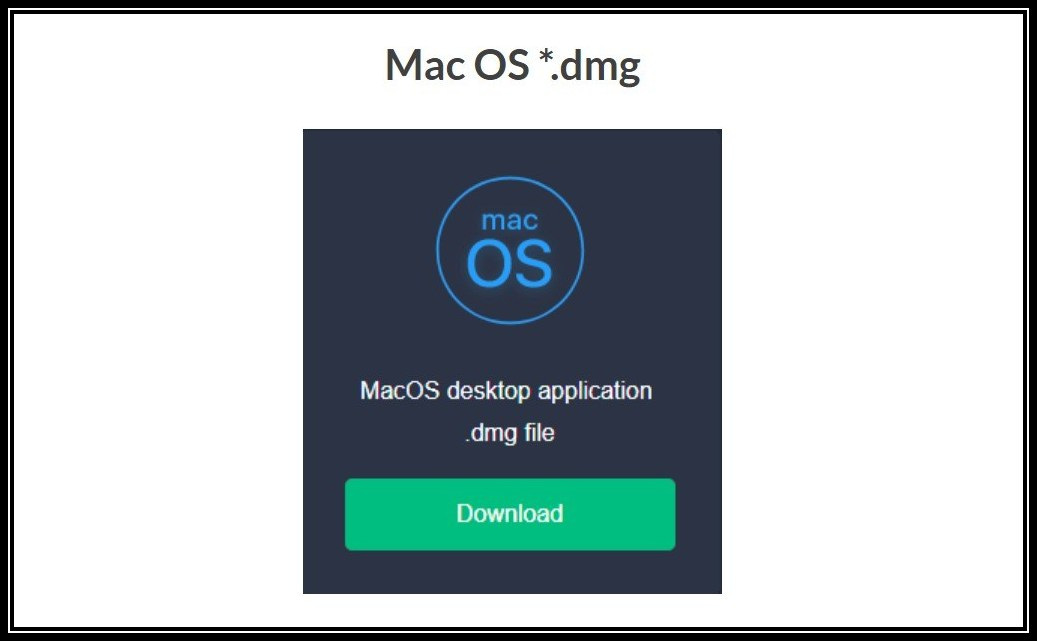Click the word 'desktop' in the description
The width and height of the screenshot is (1037, 641).
[x=489, y=391]
